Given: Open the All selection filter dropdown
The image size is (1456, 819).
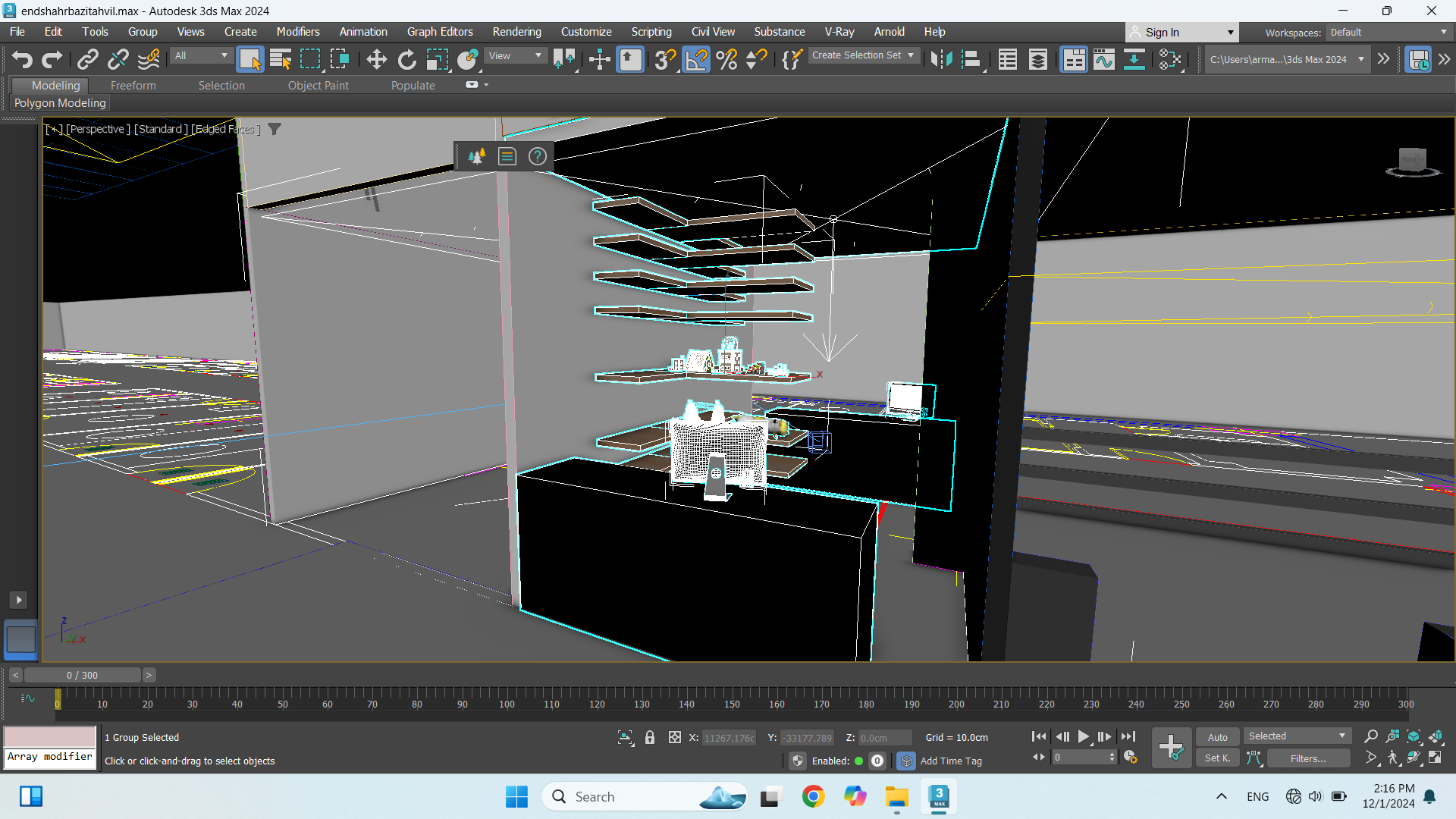Looking at the screenshot, I should click(201, 55).
